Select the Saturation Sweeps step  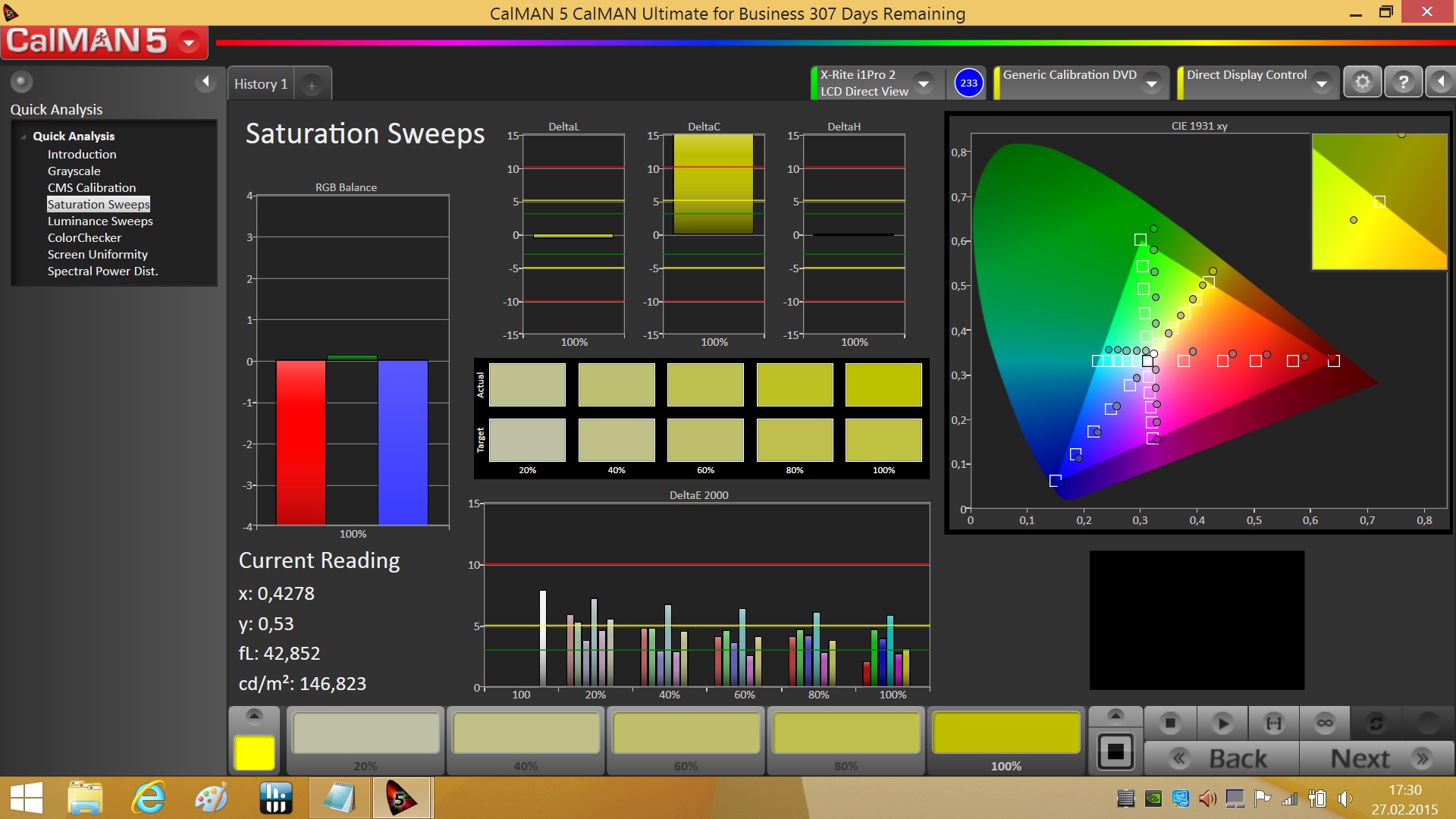99,204
